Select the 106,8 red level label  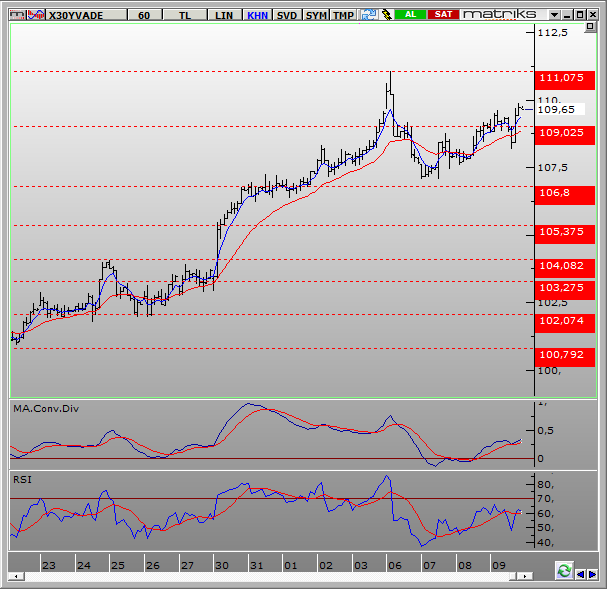click(x=564, y=193)
